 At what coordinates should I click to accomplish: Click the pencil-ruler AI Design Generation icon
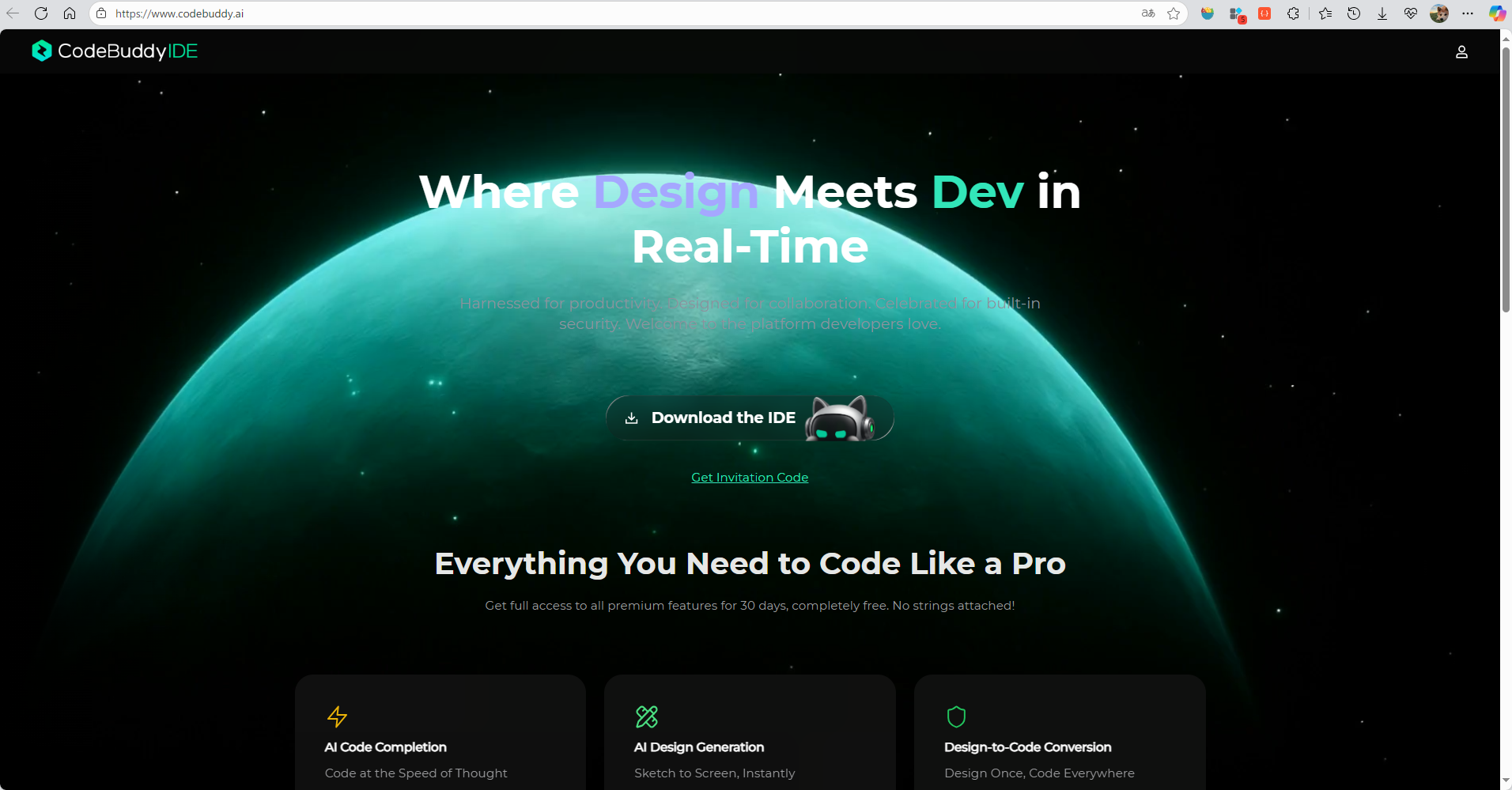click(x=647, y=716)
